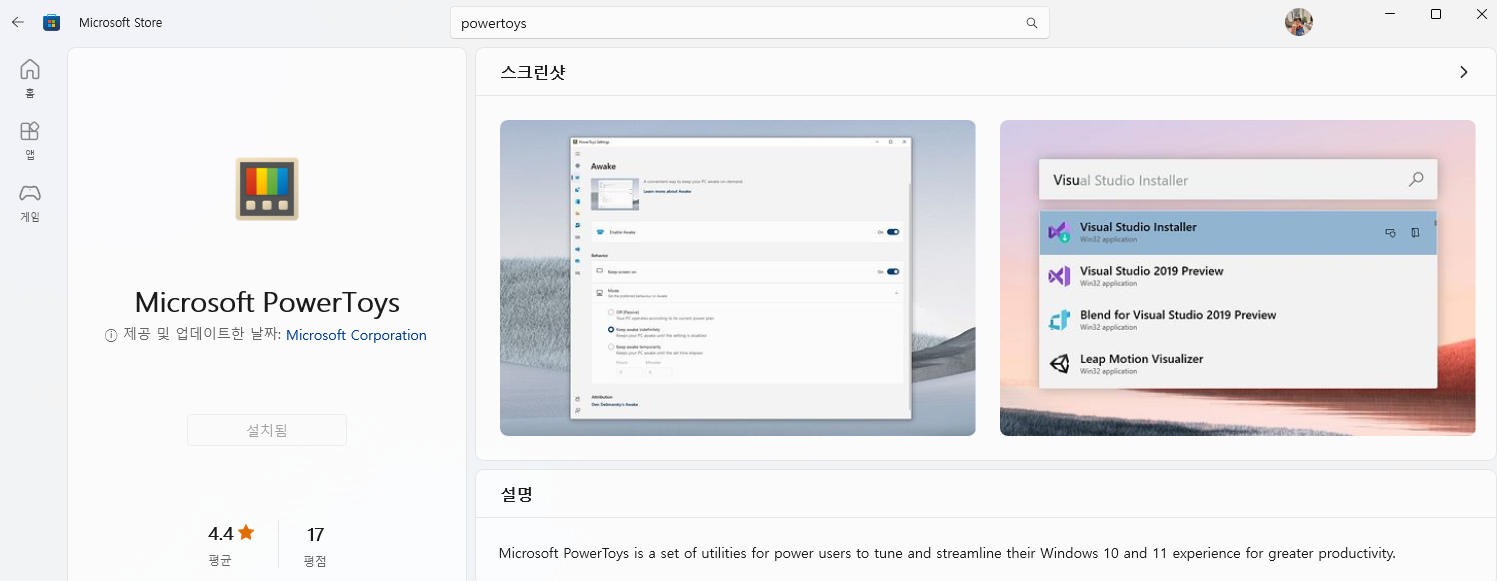Image resolution: width=1497 pixels, height=581 pixels.
Task: Click the description text starting 'Microsoft PowerToys is a set'
Action: tap(947, 553)
